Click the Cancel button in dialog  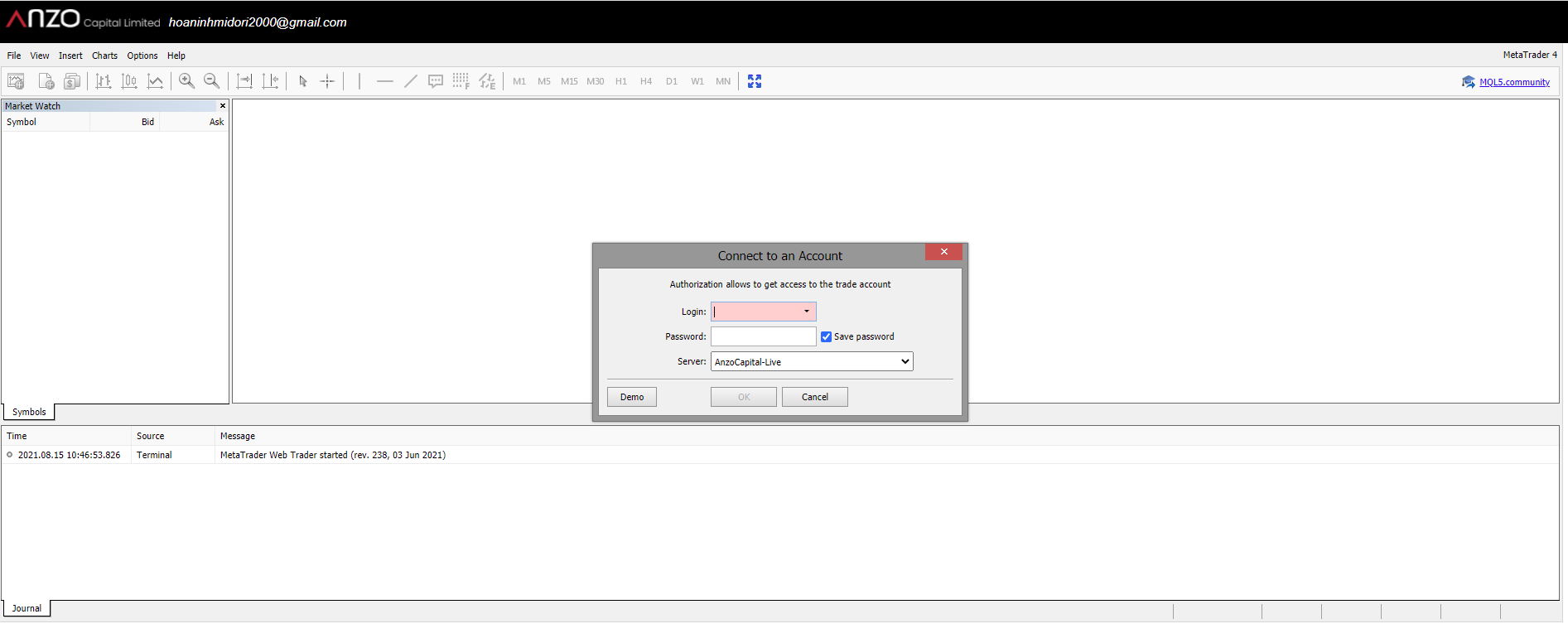tap(815, 397)
